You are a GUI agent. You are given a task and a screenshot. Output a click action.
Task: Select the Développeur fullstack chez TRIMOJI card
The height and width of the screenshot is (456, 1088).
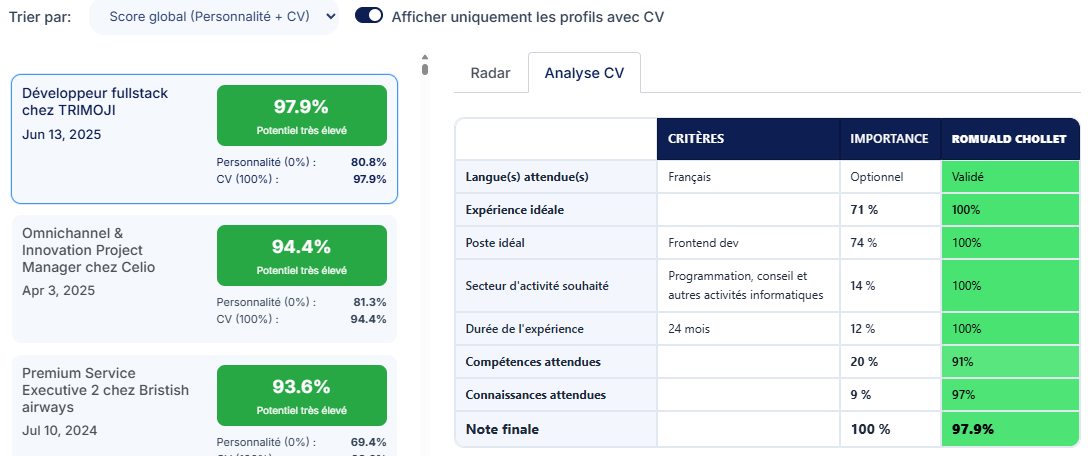[205, 139]
